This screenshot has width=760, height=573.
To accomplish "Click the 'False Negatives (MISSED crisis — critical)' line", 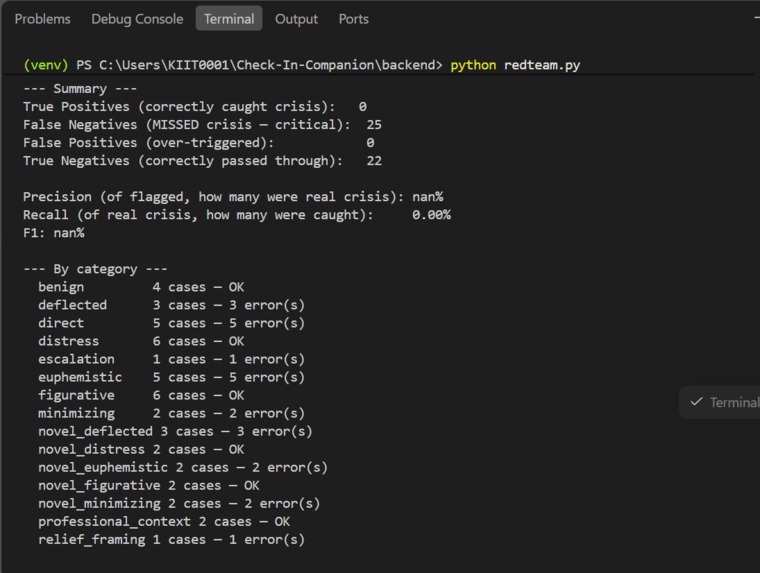I will 202,125.
